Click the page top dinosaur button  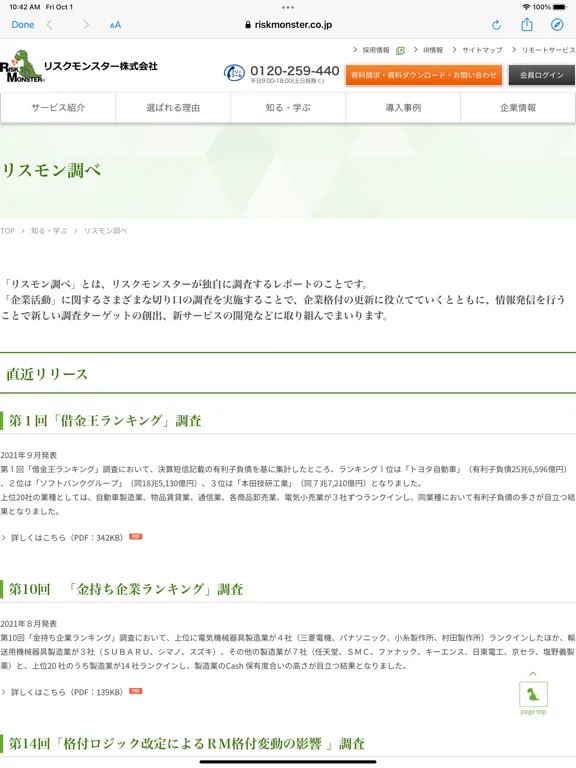click(533, 694)
